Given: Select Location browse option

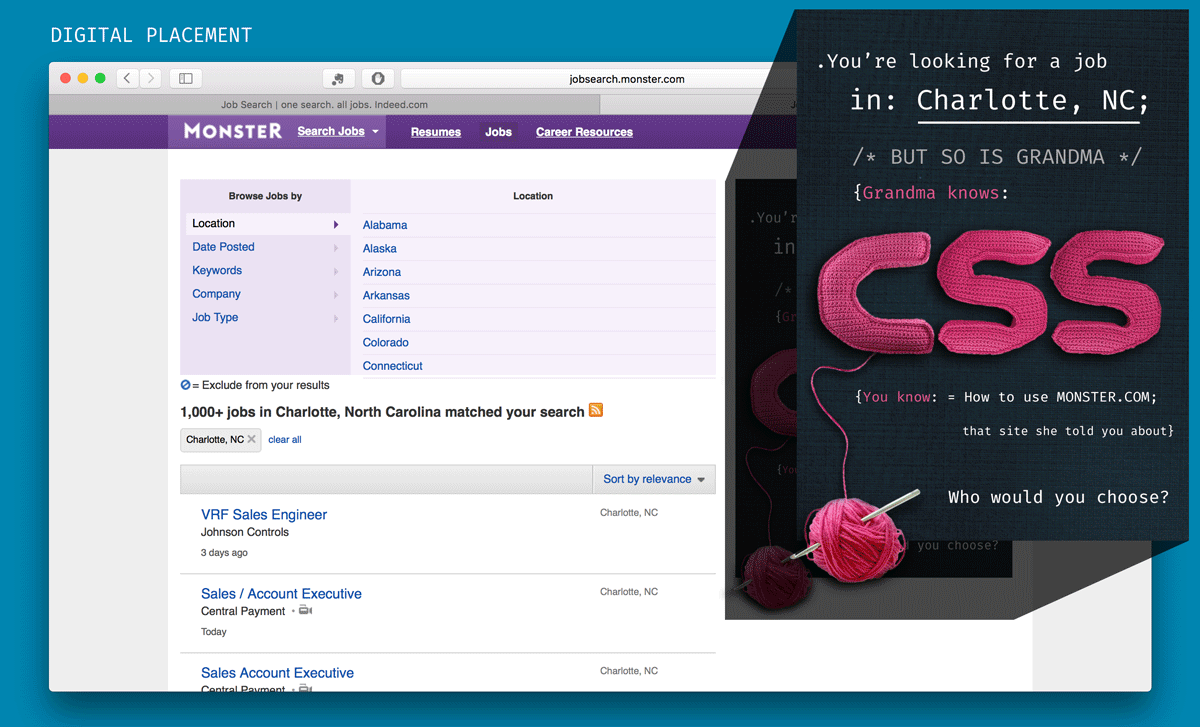Looking at the screenshot, I should coord(265,224).
